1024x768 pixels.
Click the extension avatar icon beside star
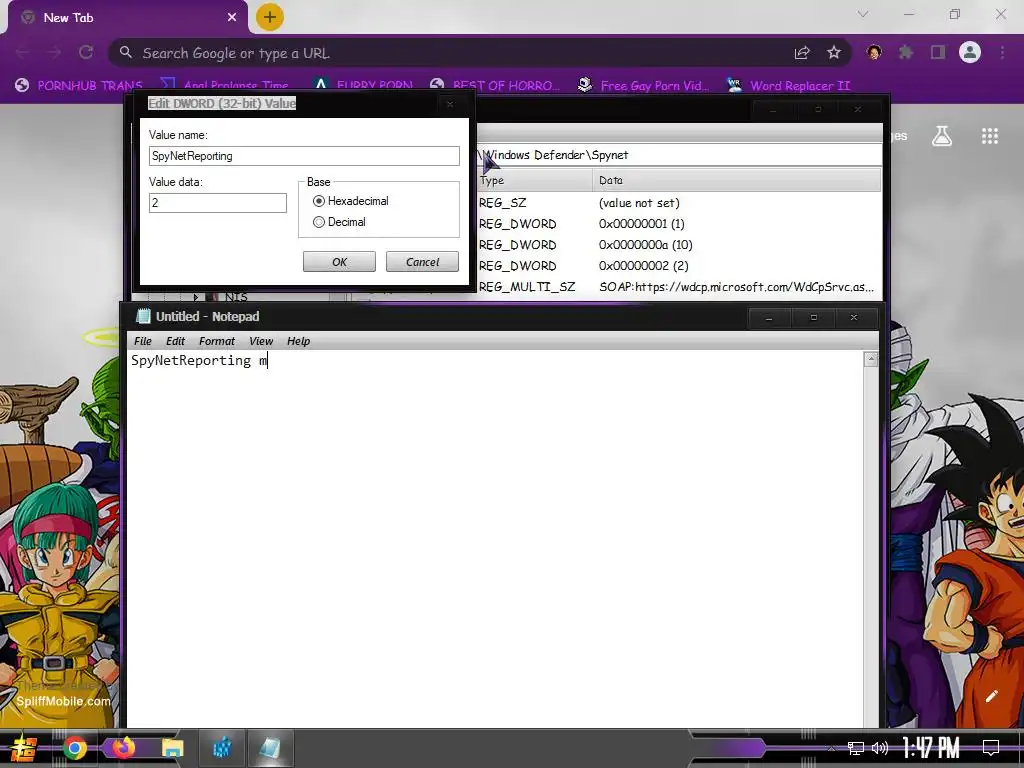874,52
